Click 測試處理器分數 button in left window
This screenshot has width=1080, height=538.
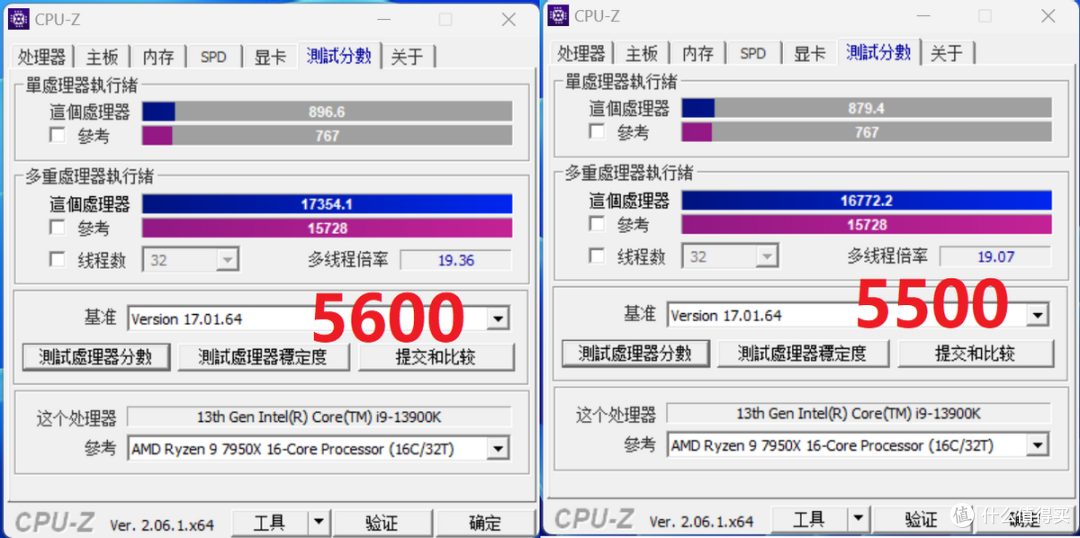(x=96, y=357)
